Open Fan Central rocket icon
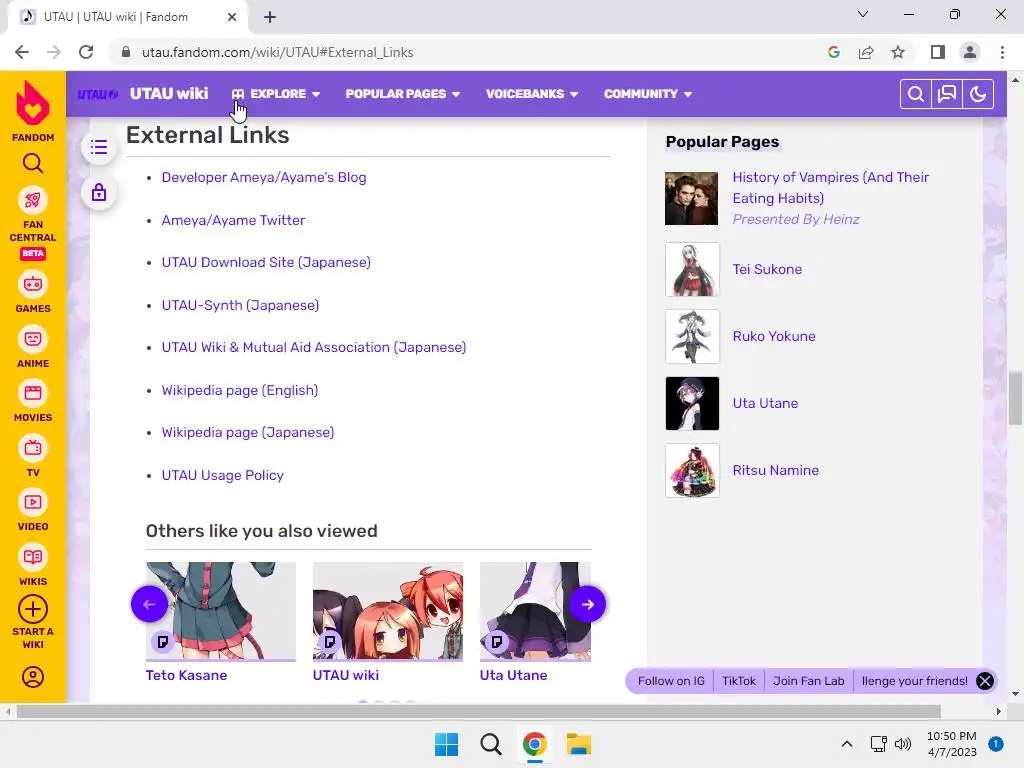Image resolution: width=1024 pixels, height=768 pixels. point(33,200)
